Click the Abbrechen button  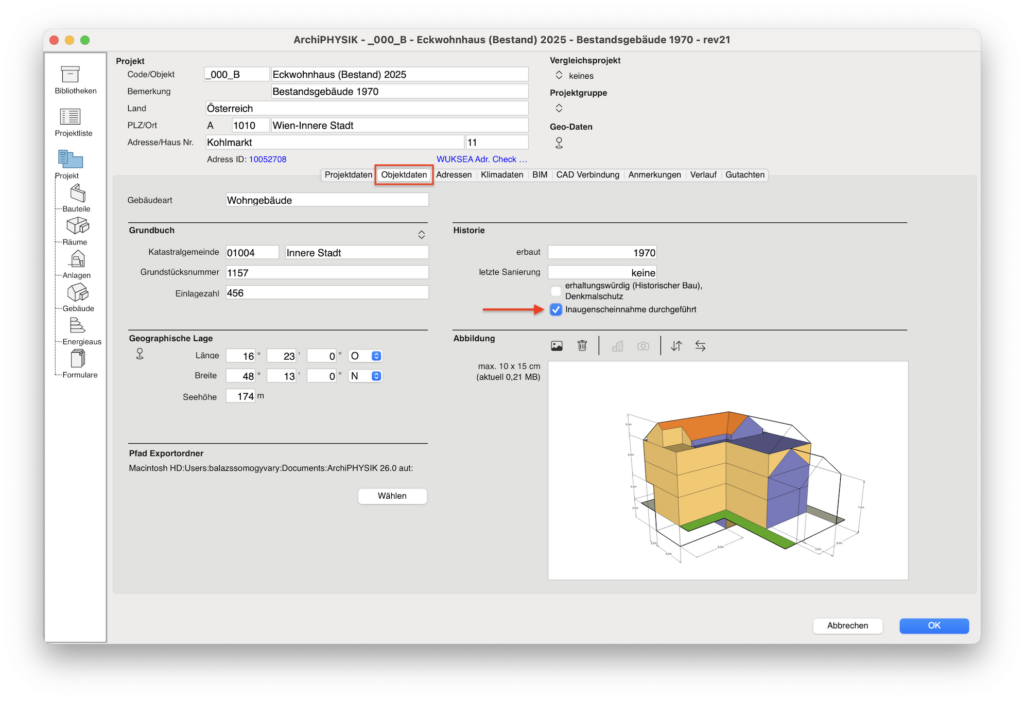pyautogui.click(x=848, y=626)
